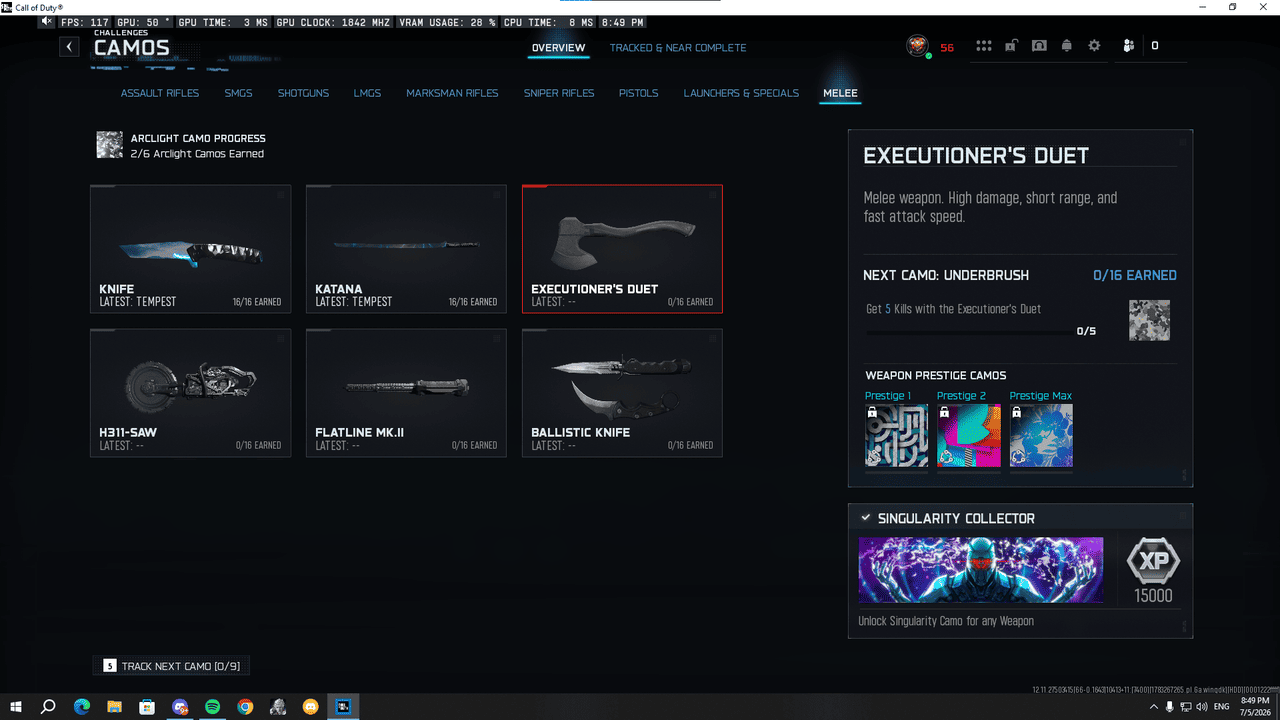Select Prestige 1 camo swatch
Image resolution: width=1280 pixels, height=720 pixels.
pyautogui.click(x=896, y=435)
